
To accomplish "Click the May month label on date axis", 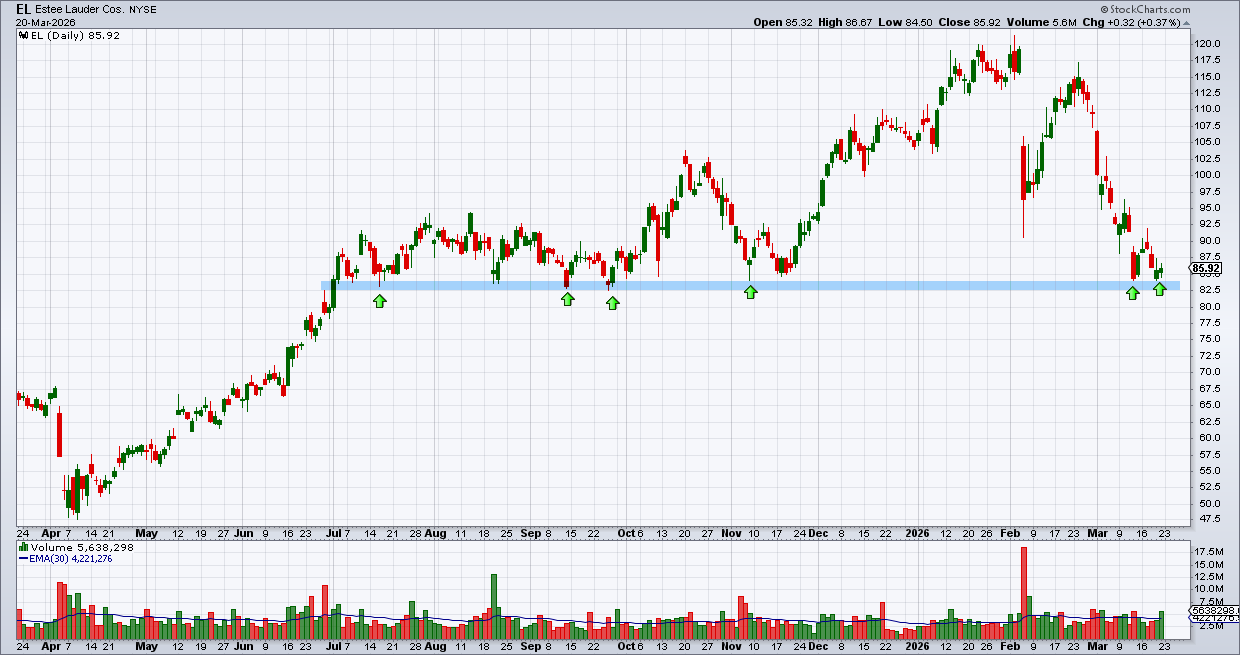I will [147, 534].
